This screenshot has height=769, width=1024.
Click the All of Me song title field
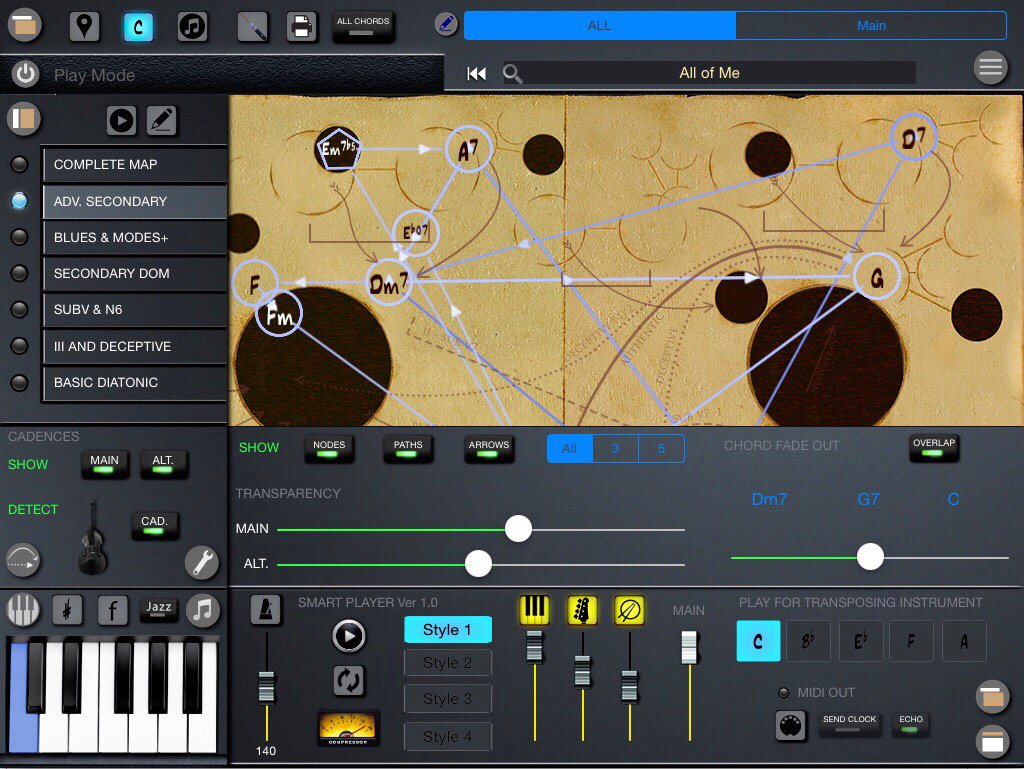click(x=709, y=73)
